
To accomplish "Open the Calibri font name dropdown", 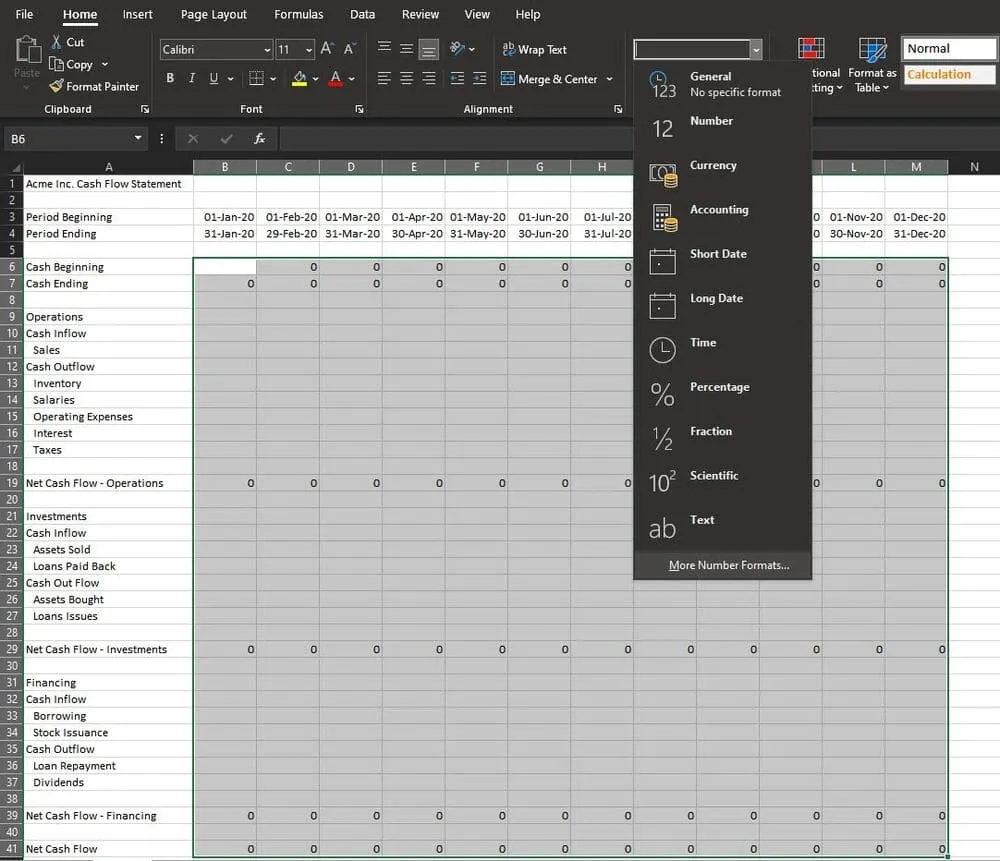I will [267, 50].
